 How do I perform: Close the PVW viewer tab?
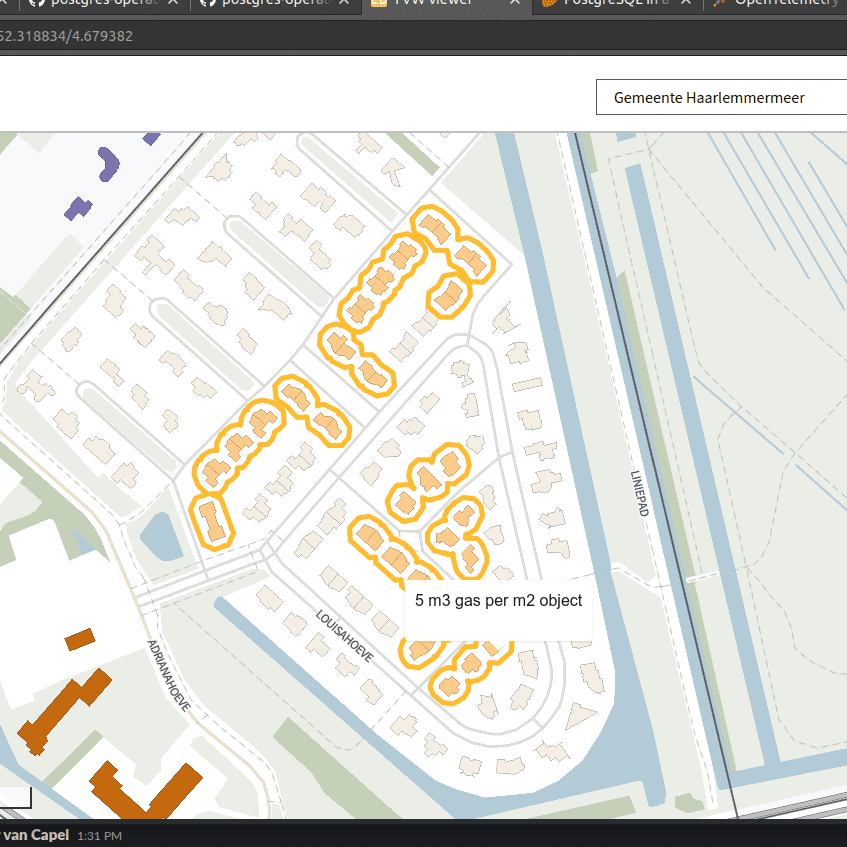pos(515,3)
